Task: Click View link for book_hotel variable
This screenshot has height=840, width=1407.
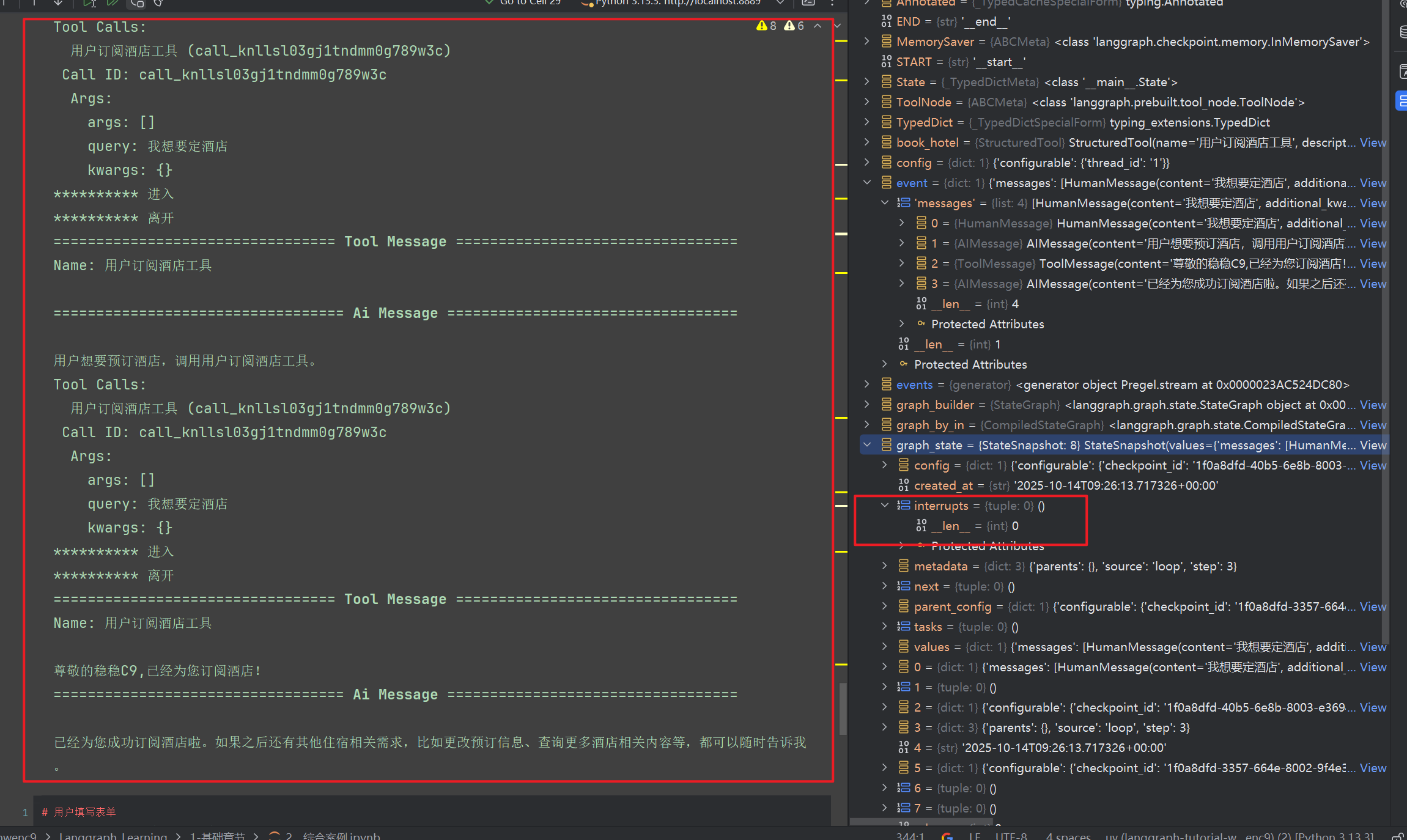Action: point(1373,142)
